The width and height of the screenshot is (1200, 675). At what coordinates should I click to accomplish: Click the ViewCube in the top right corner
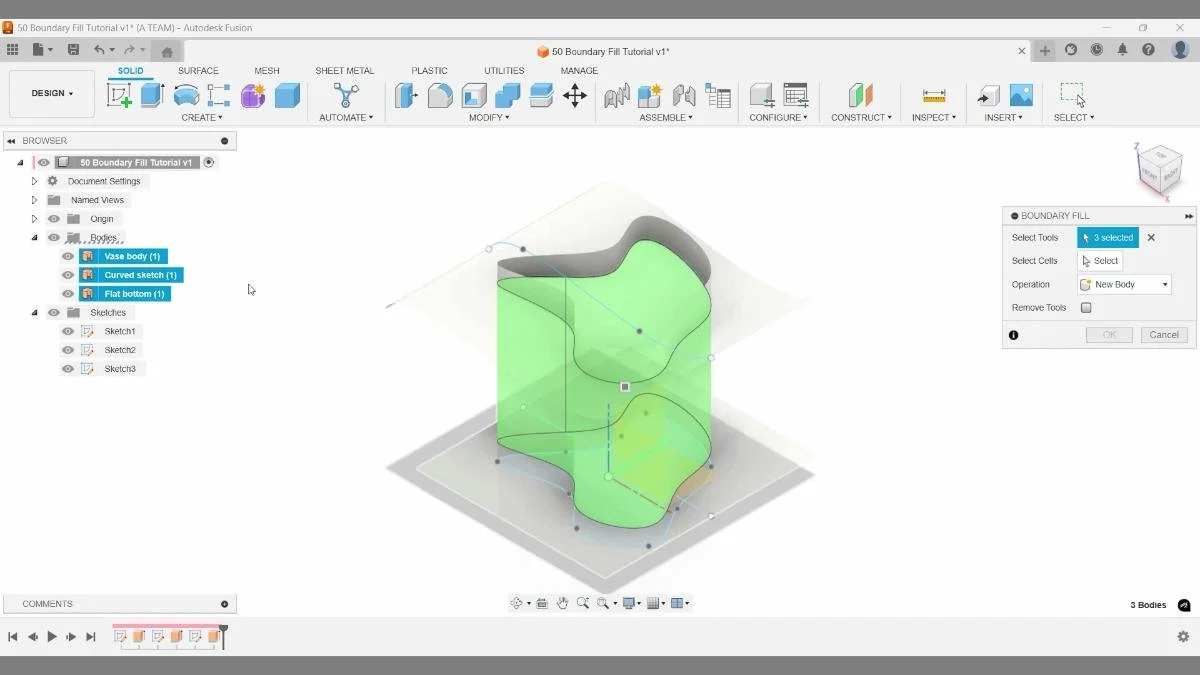click(1160, 170)
